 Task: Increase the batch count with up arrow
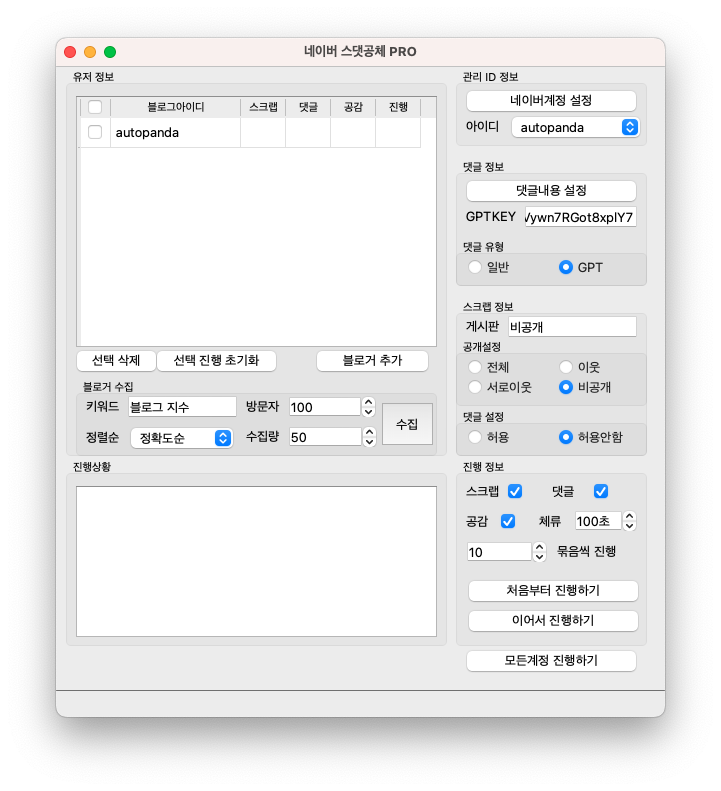click(539, 547)
